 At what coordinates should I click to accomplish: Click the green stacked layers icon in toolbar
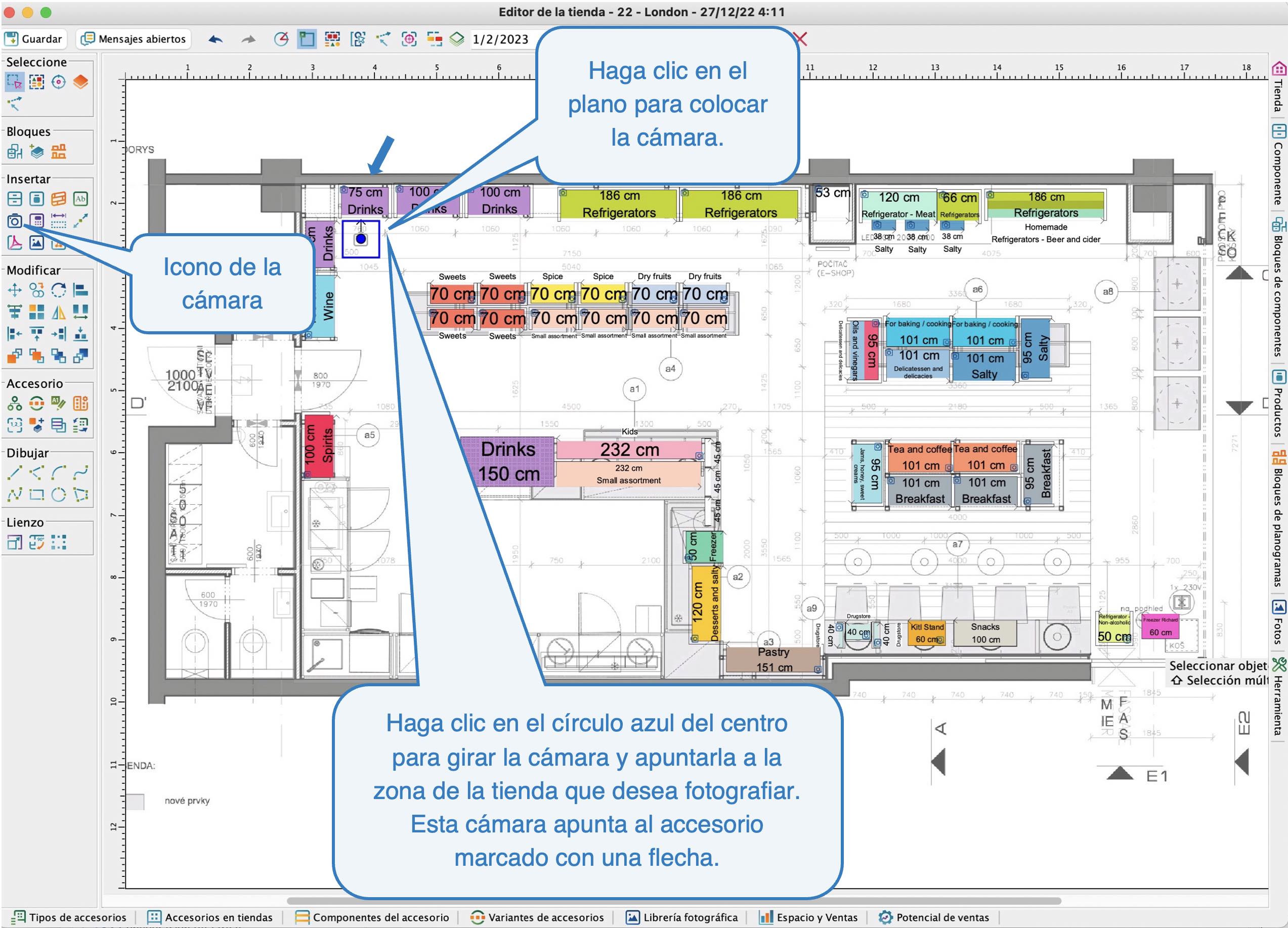click(x=457, y=39)
